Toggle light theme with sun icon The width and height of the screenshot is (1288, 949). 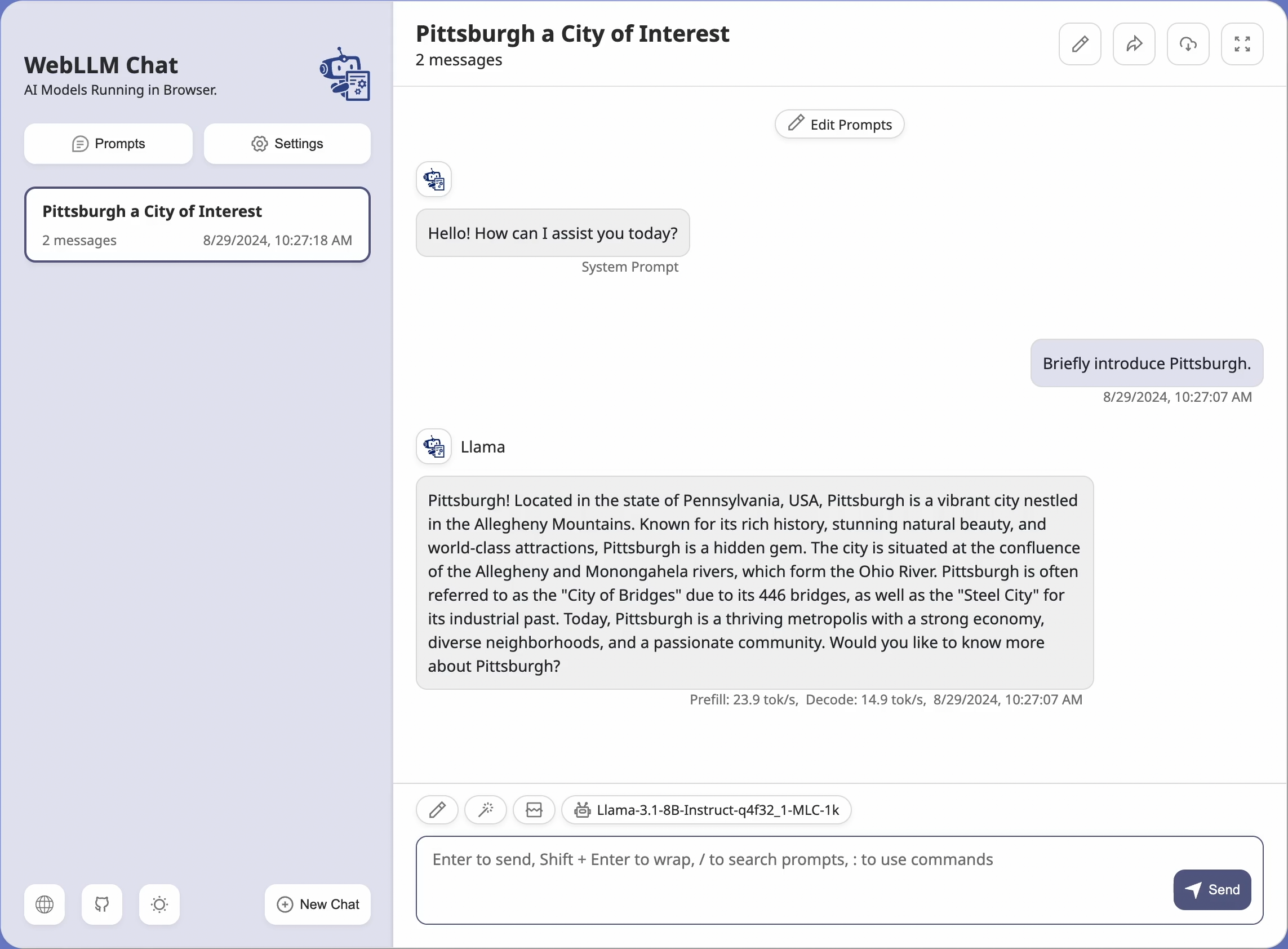159,904
